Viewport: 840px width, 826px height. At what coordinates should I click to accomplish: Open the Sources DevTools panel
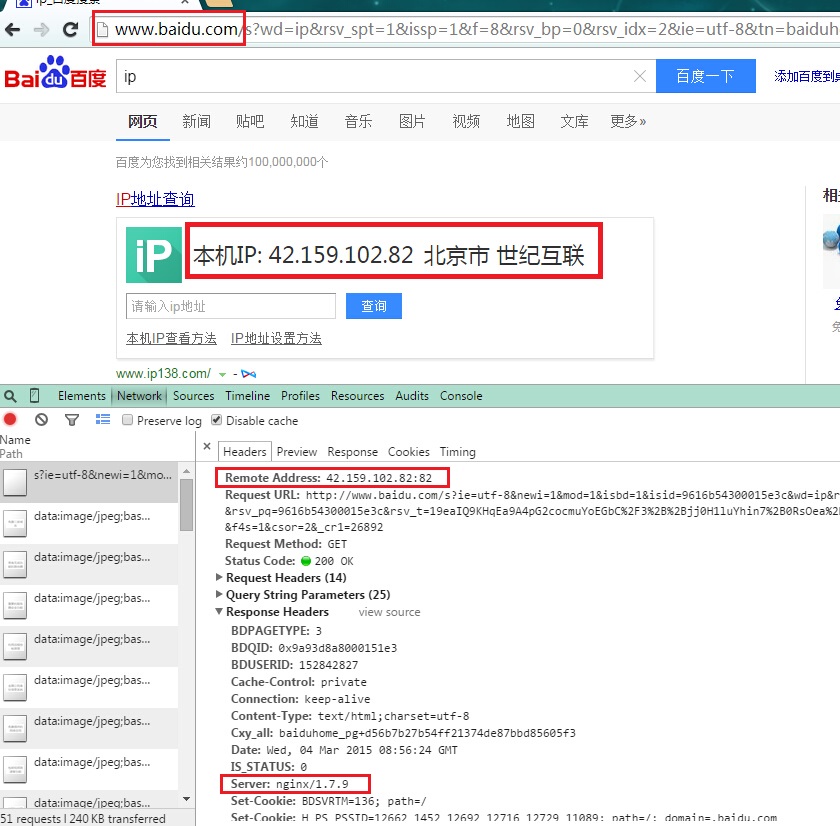pyautogui.click(x=193, y=396)
